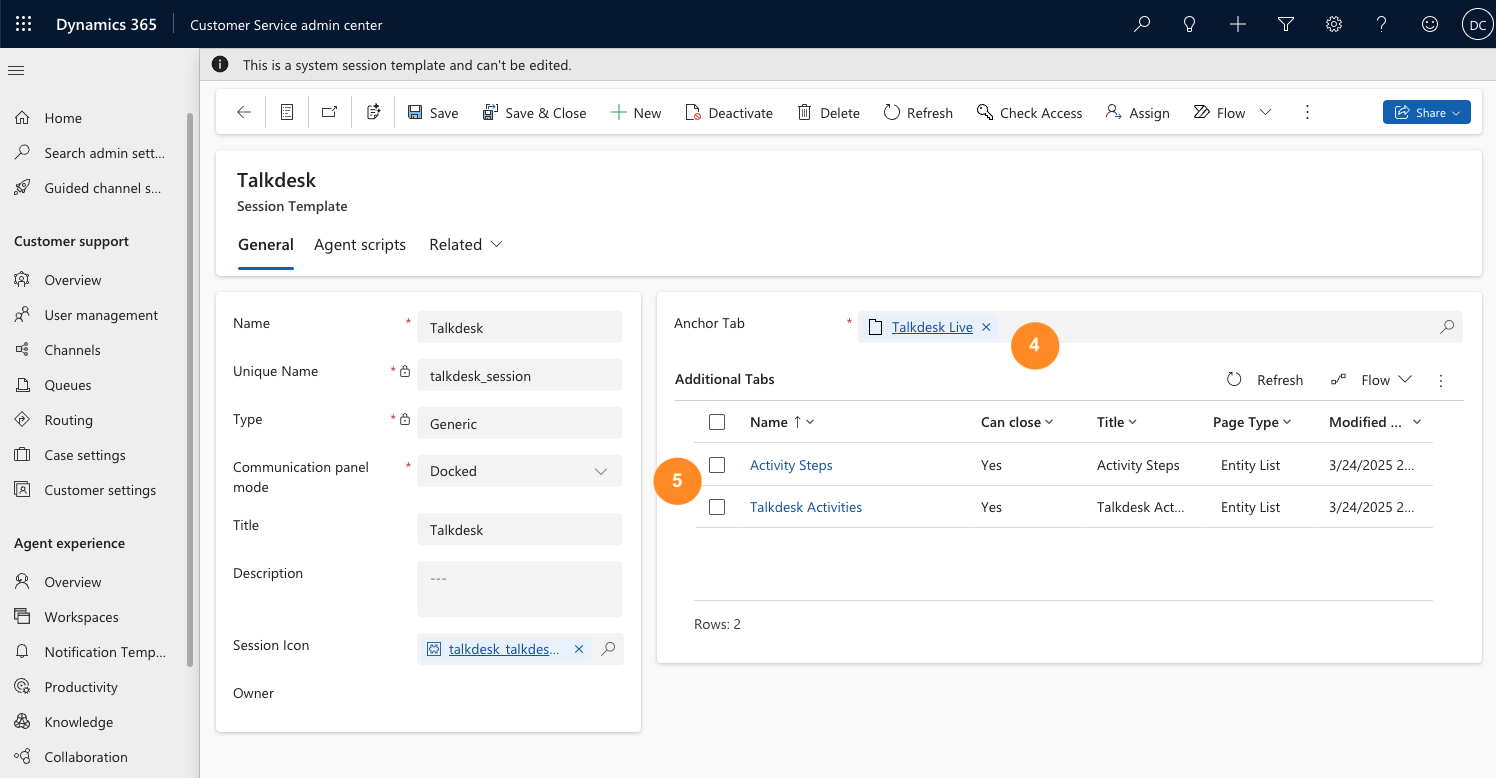This screenshot has width=1496, height=778.
Task: Expand the Related tab dropdown
Action: 465,245
